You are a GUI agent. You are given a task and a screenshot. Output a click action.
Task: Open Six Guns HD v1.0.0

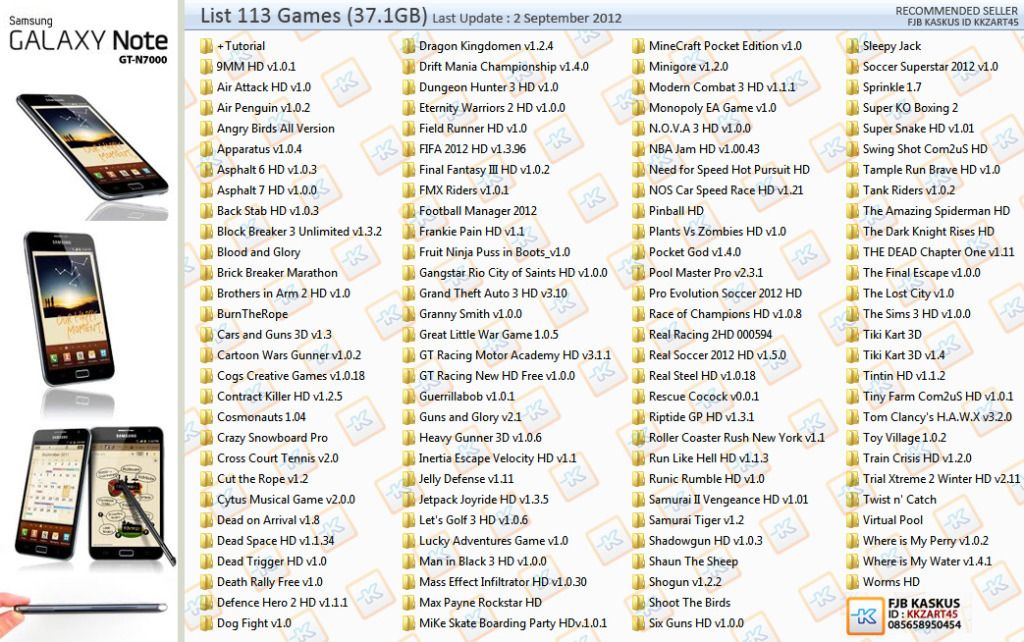pos(696,623)
